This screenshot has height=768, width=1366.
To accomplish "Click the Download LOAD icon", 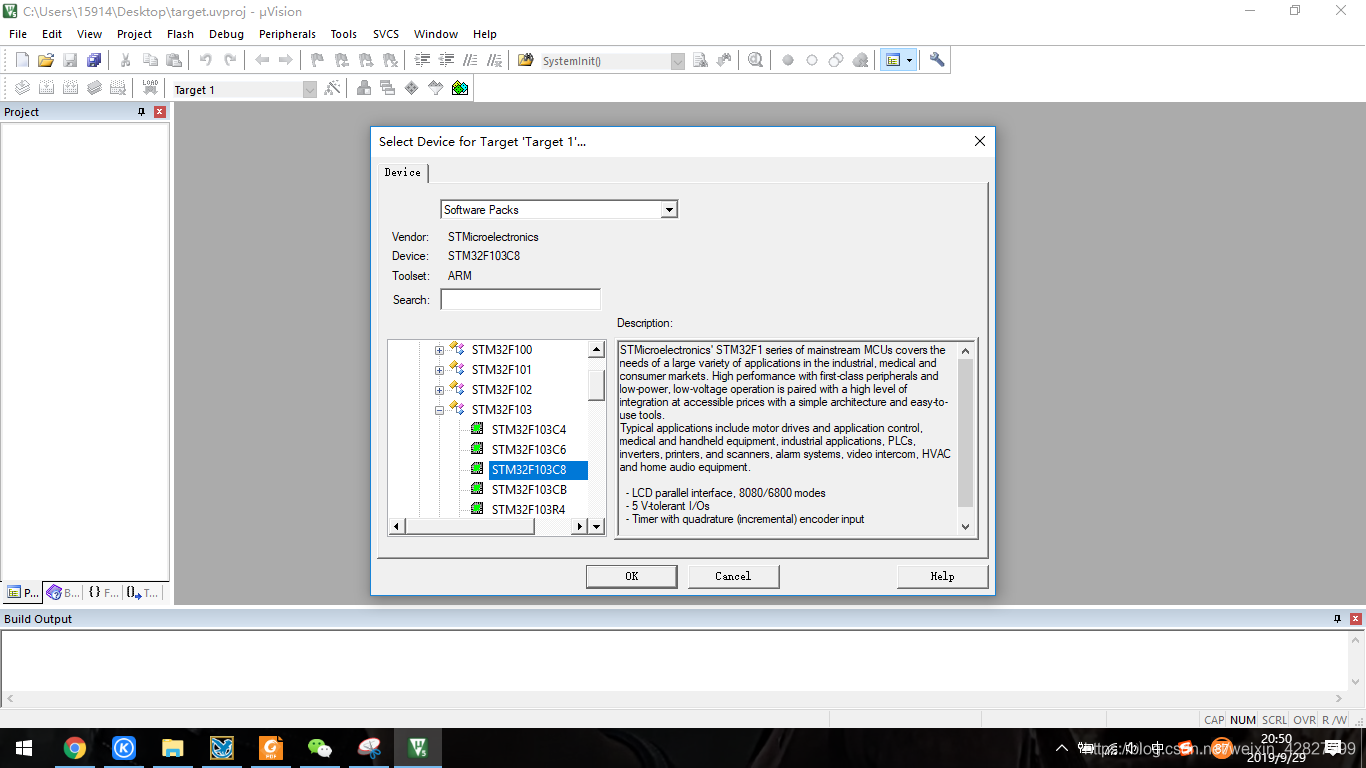I will point(150,88).
